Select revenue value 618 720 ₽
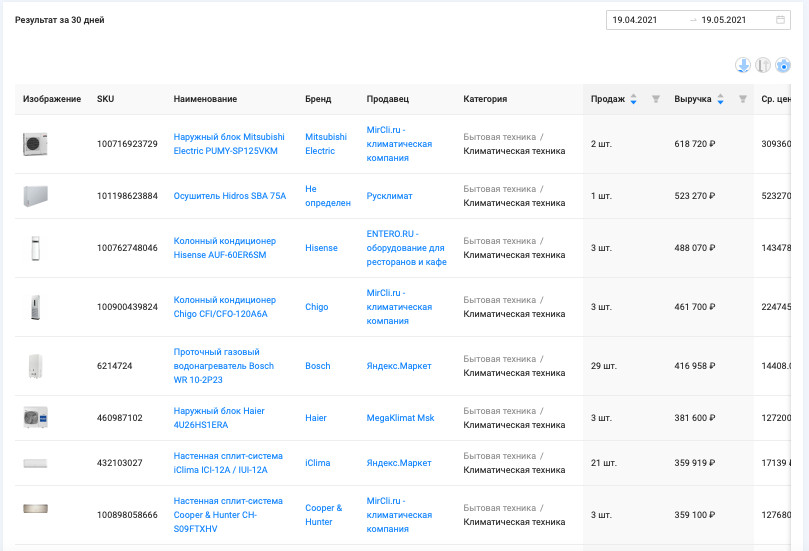809x551 pixels. tap(694, 144)
